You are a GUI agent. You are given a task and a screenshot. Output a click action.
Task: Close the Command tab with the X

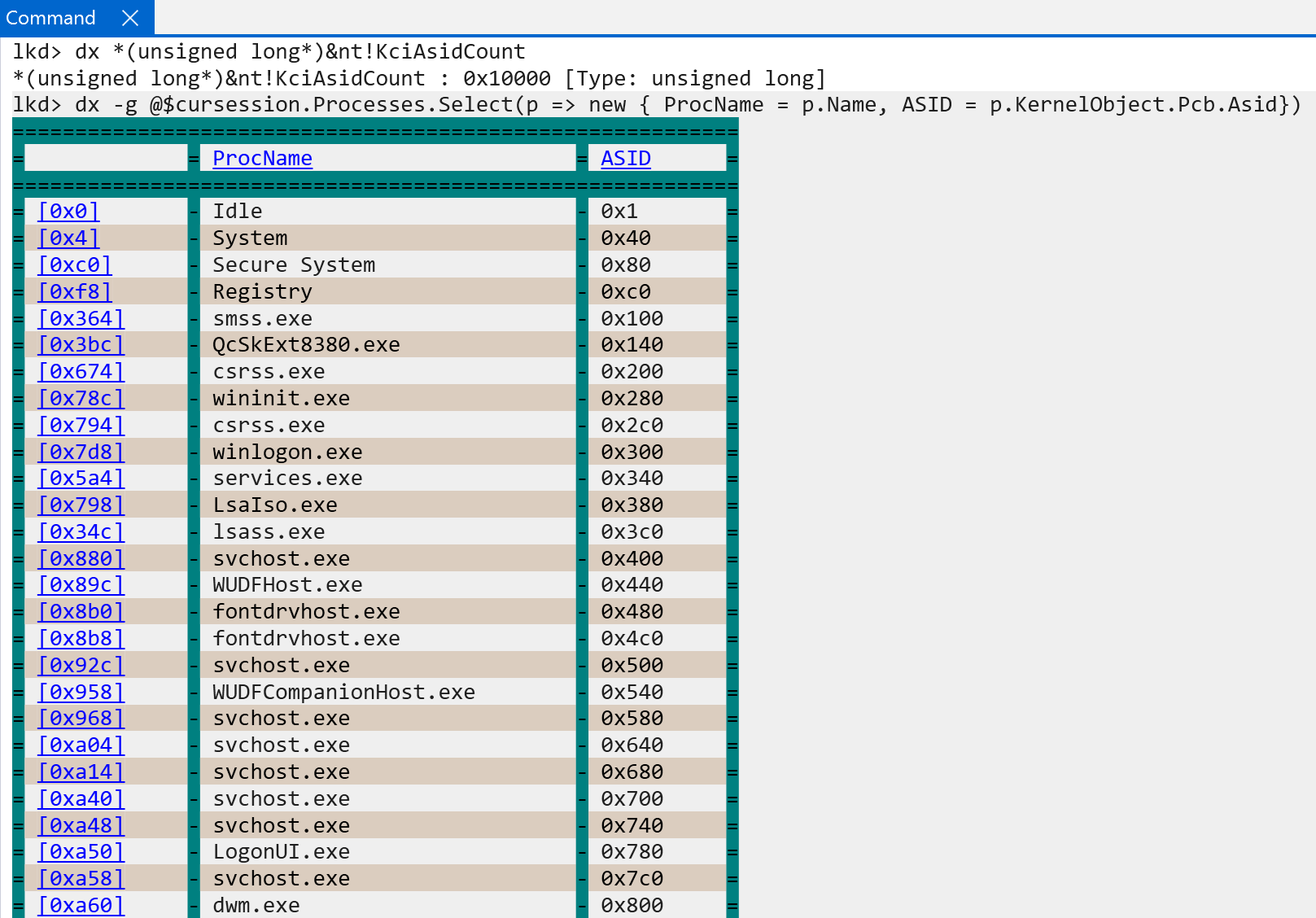[x=130, y=18]
